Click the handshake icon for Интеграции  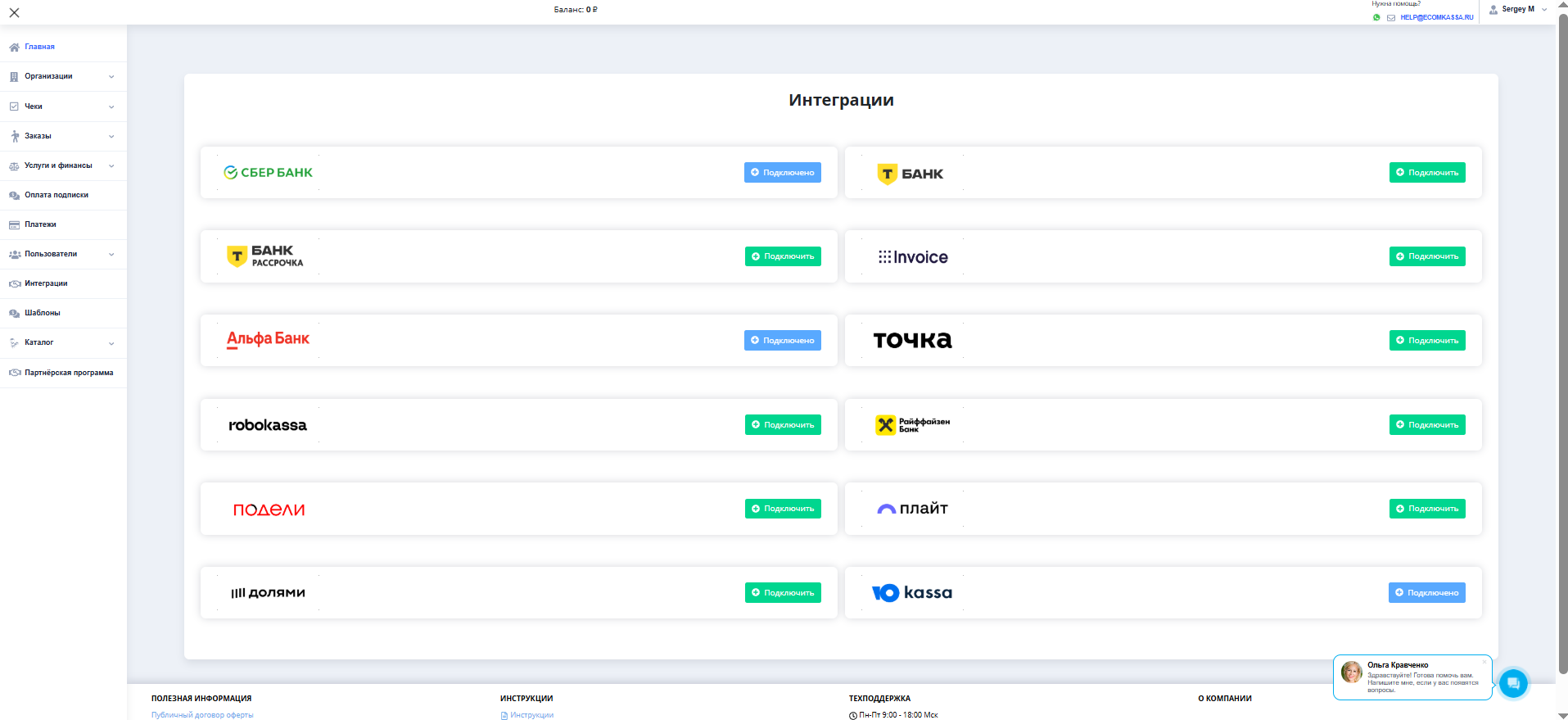click(14, 284)
